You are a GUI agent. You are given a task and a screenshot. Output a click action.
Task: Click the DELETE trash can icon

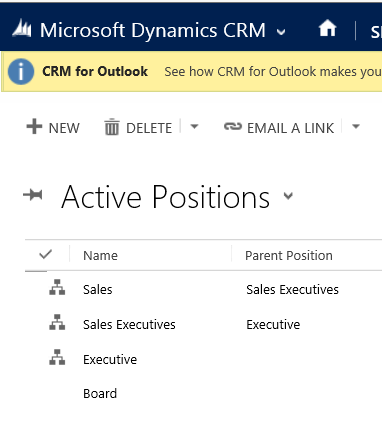[x=112, y=127]
